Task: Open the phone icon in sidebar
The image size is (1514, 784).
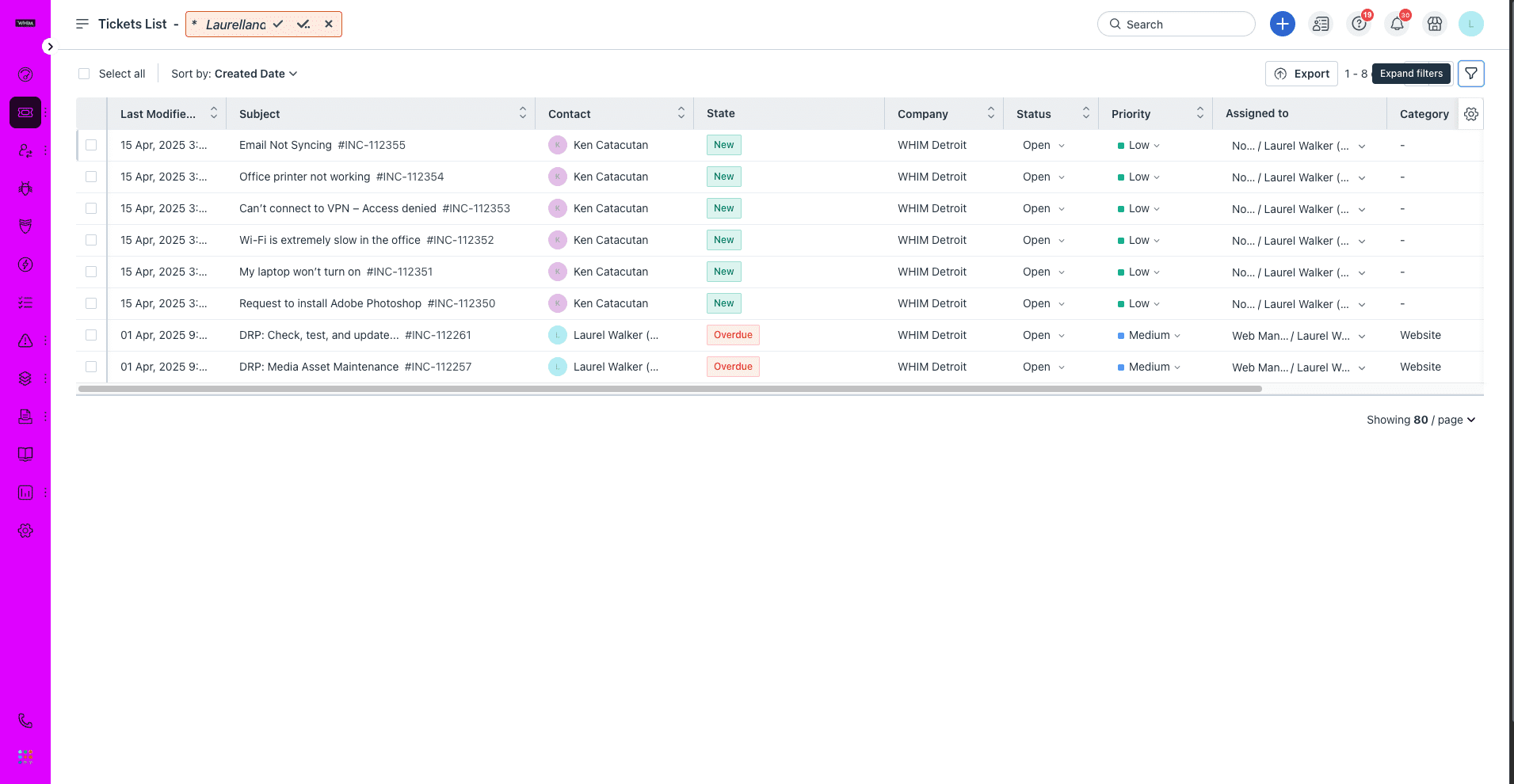Action: click(x=25, y=721)
